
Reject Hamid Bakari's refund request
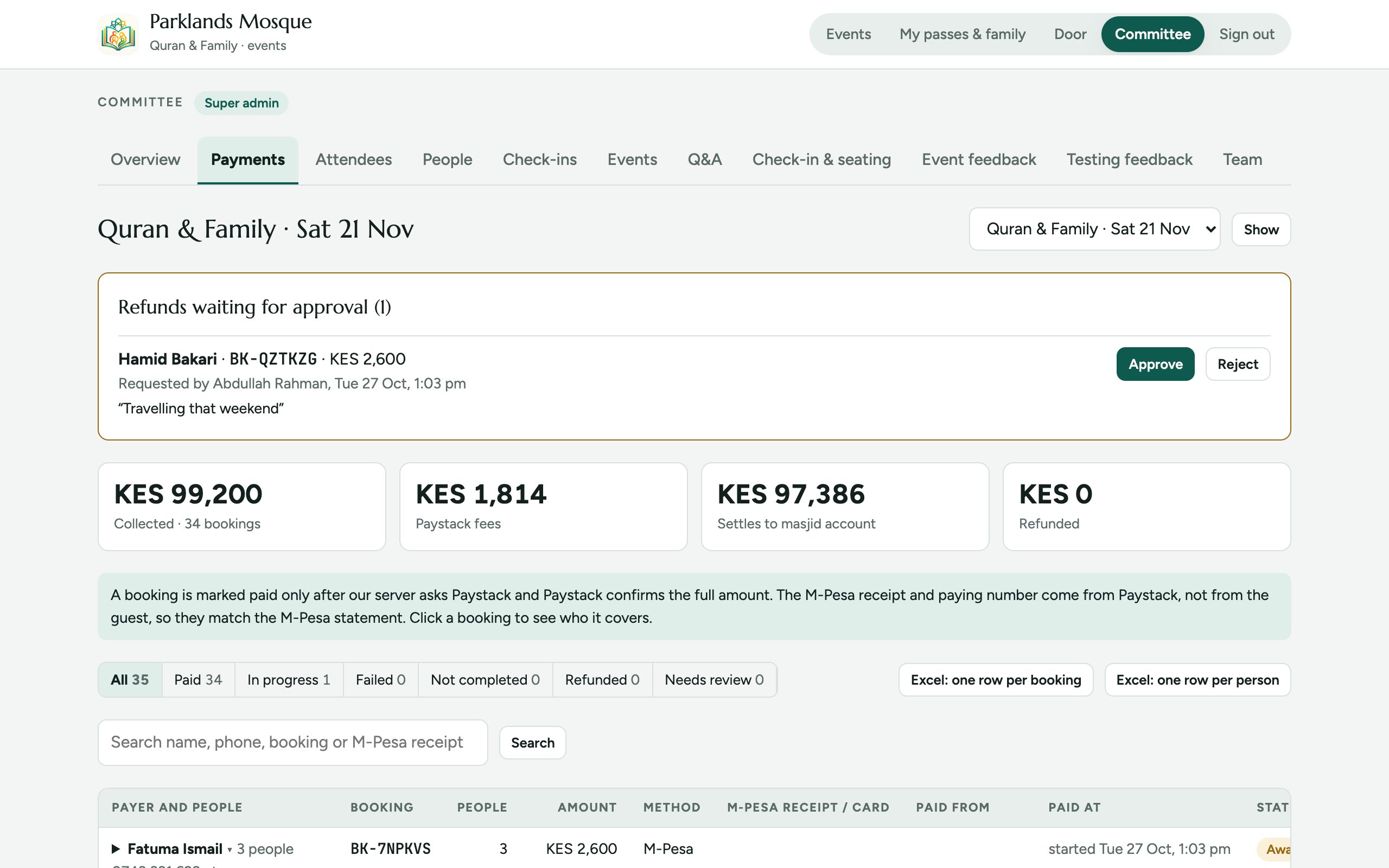1238,364
